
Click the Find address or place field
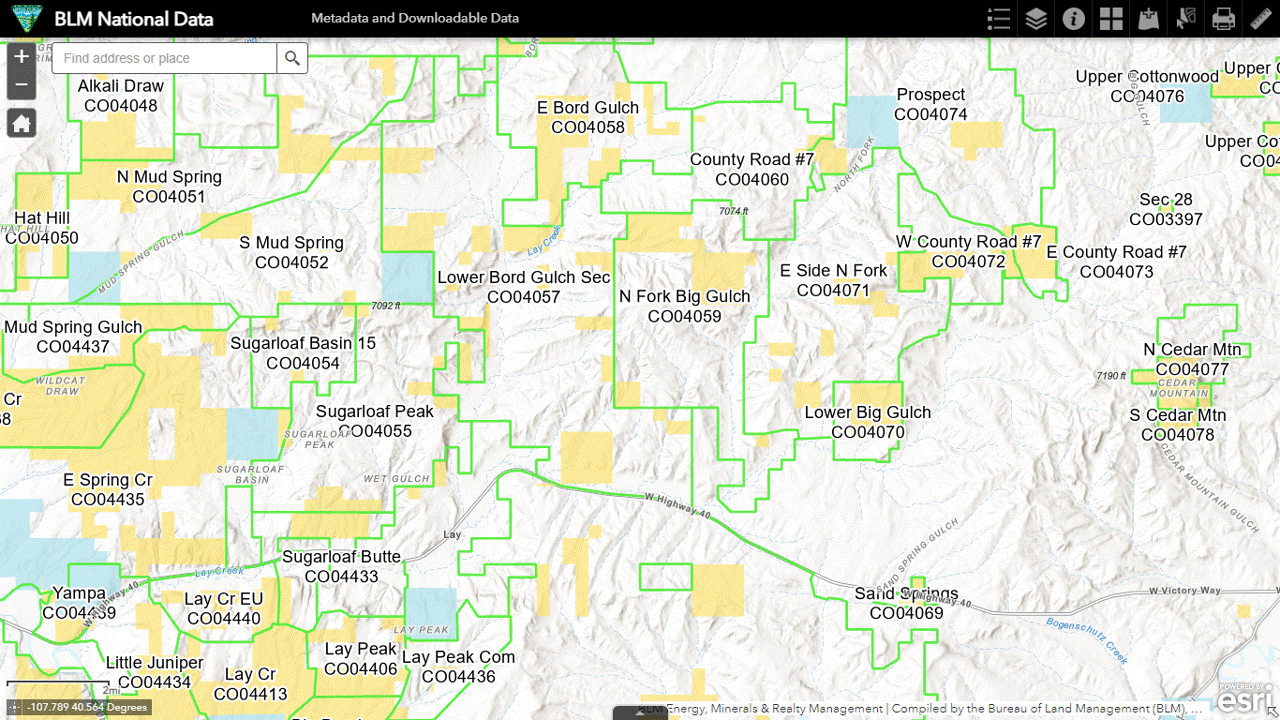pyautogui.click(x=165, y=58)
